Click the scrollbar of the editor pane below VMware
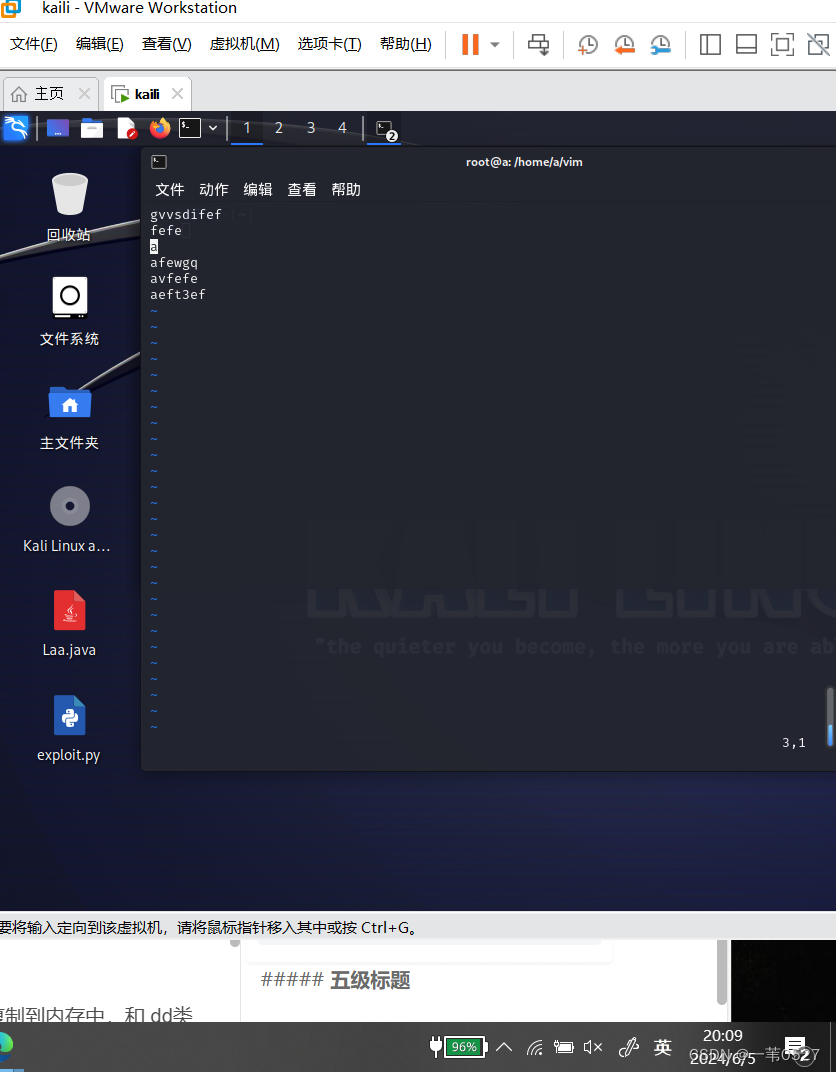 tap(721, 972)
